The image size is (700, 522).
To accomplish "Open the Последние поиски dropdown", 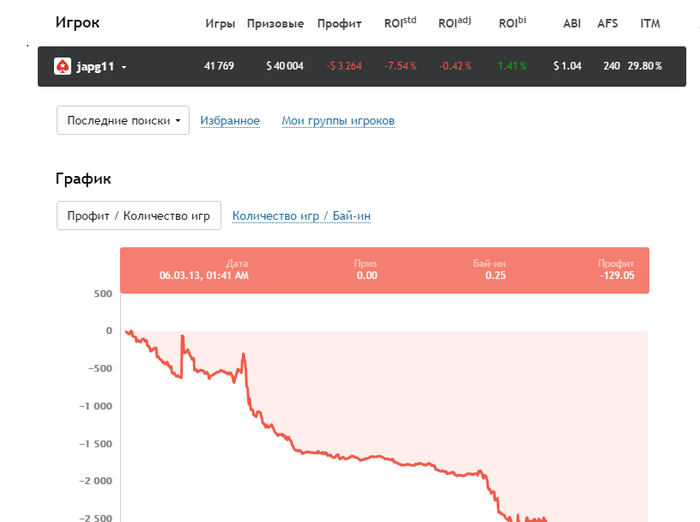I will 123,121.
